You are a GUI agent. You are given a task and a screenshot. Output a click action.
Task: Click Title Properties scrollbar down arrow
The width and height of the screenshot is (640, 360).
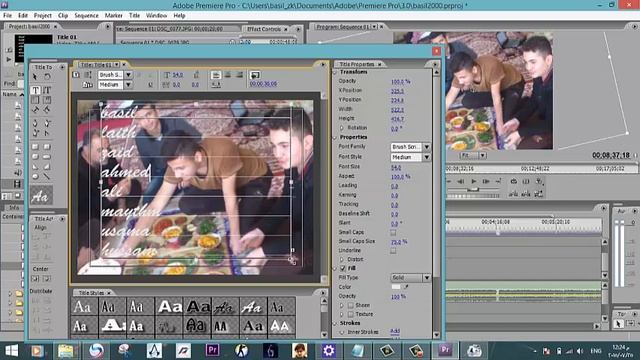(436, 335)
